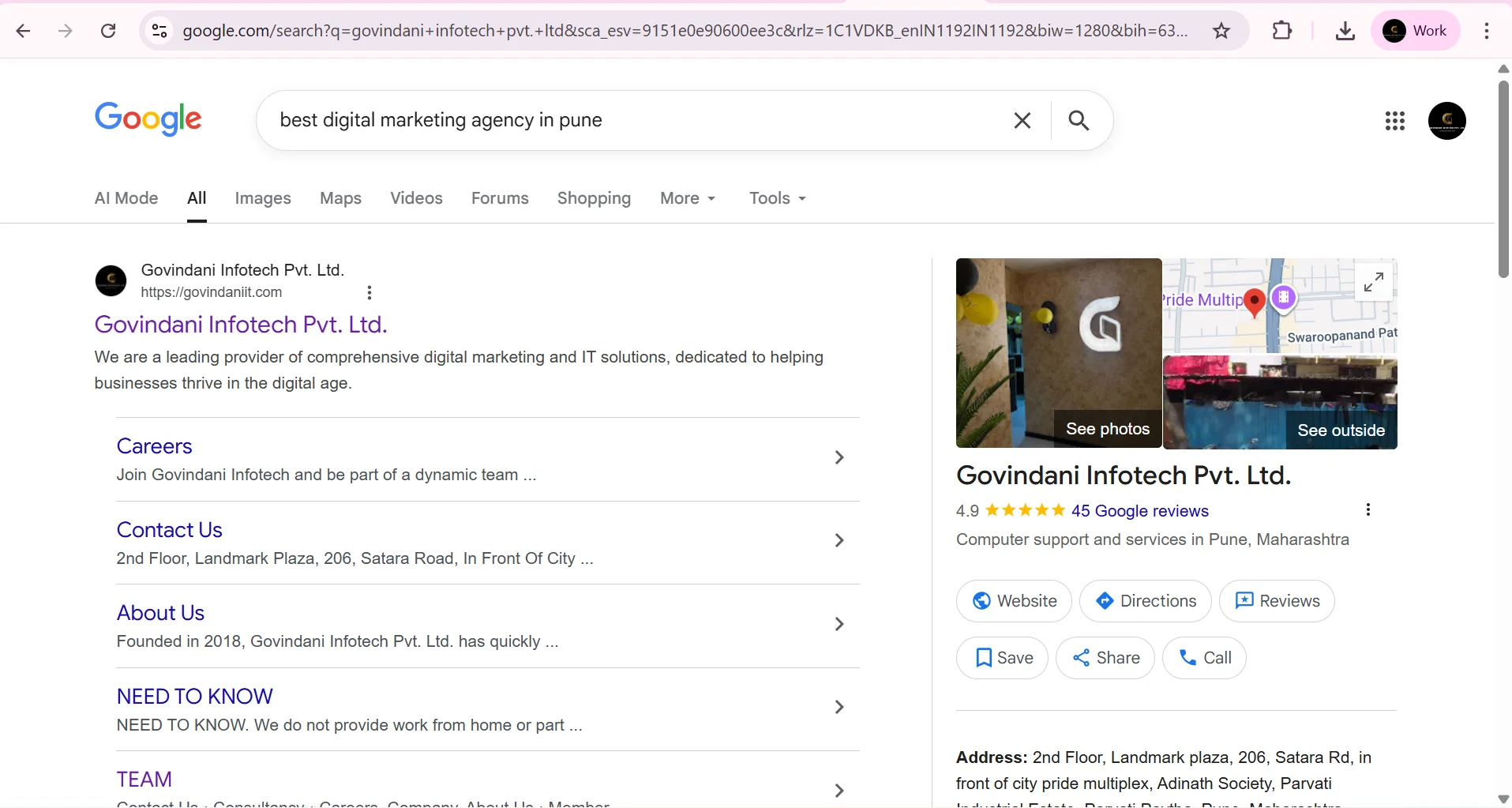The width and height of the screenshot is (1512, 808).
Task: Open the NEED TO KNOW sitelink
Action: (194, 697)
